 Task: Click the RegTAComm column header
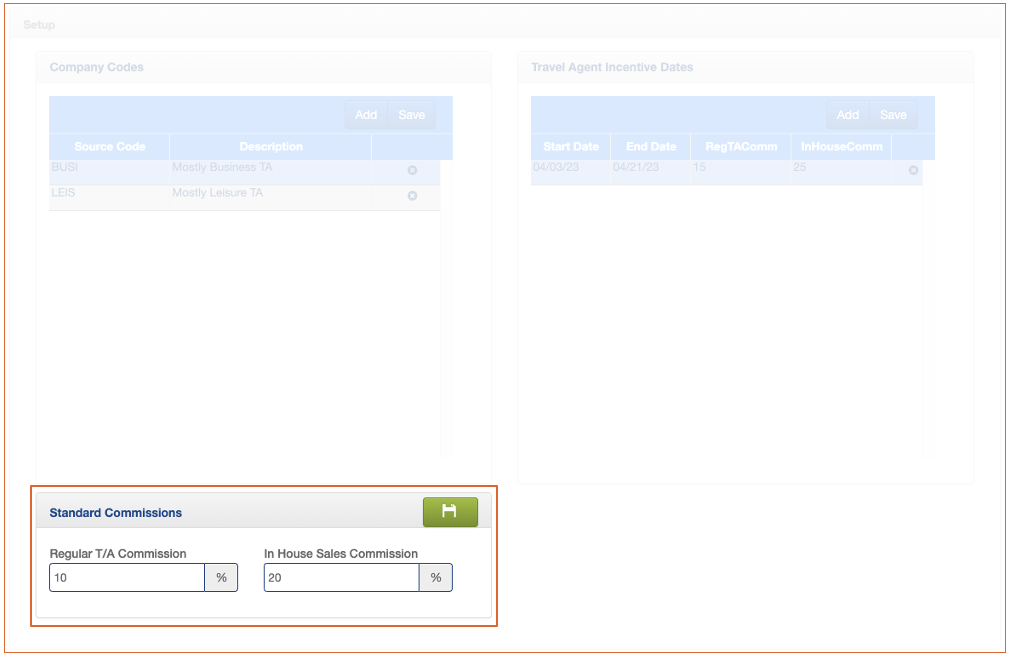(x=740, y=147)
